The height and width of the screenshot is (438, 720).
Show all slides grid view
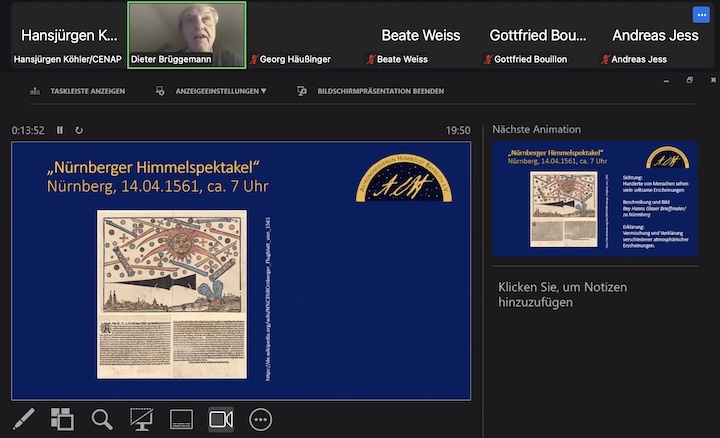(x=62, y=419)
